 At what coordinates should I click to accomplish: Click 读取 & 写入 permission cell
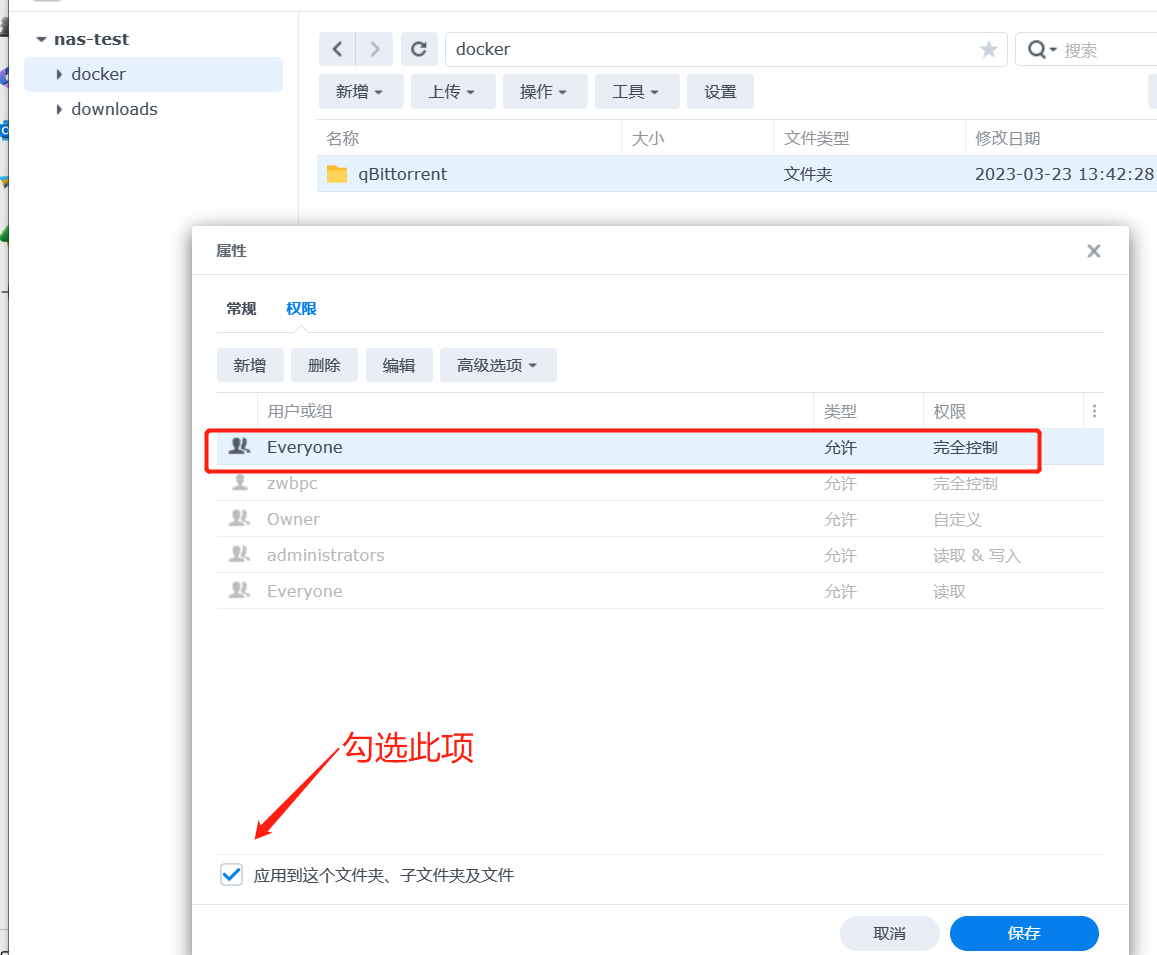977,555
